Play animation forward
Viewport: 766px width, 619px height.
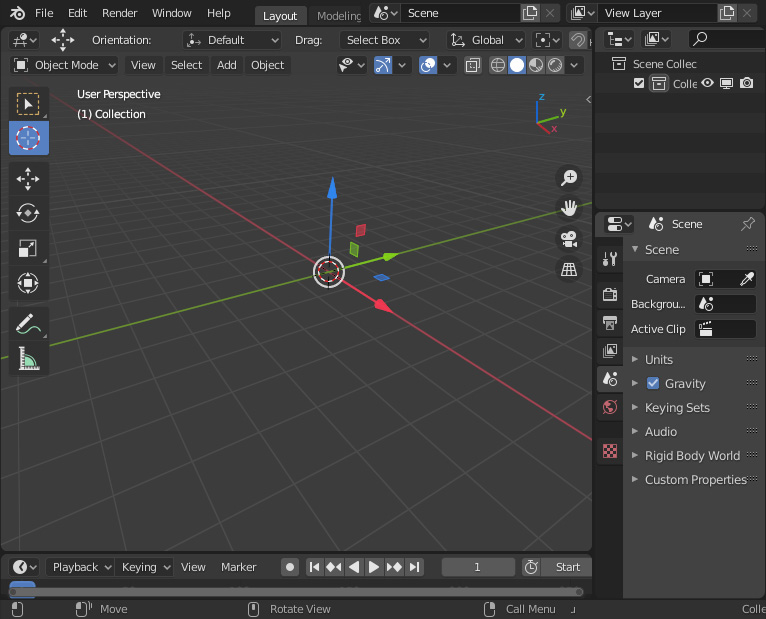pos(374,567)
